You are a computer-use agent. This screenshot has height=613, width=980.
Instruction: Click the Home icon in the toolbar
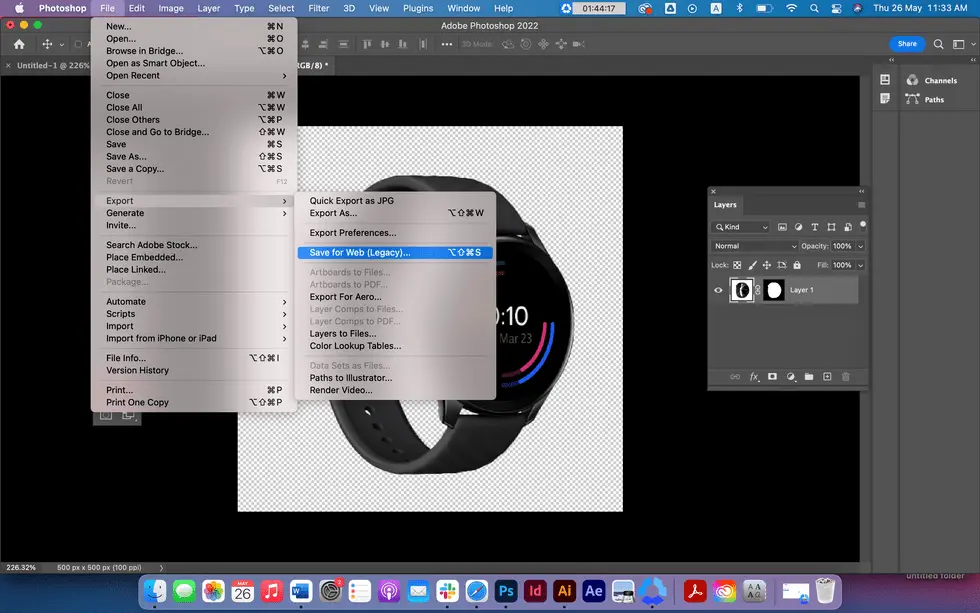coord(18,44)
